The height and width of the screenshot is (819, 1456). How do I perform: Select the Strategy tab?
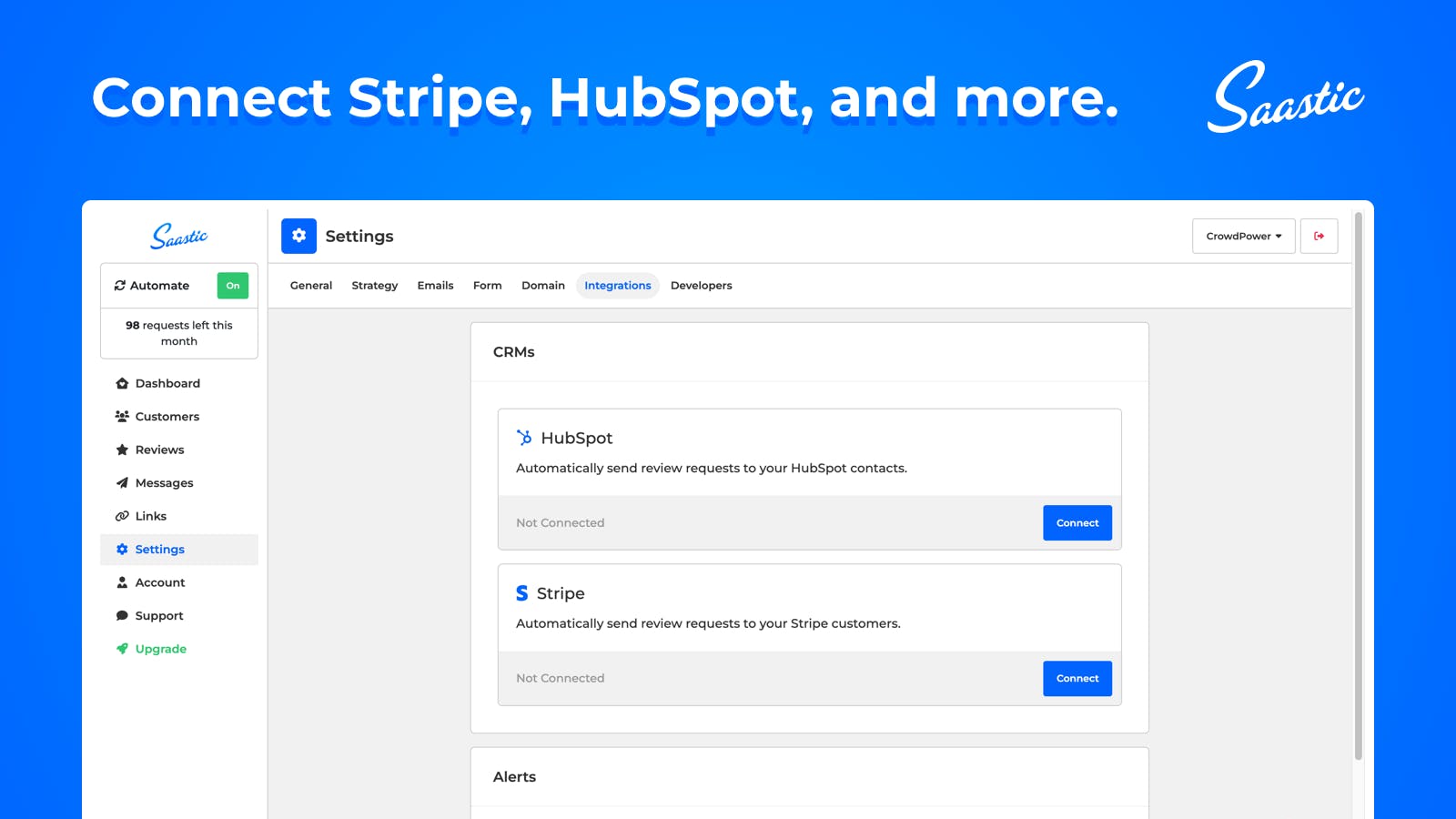(x=375, y=286)
